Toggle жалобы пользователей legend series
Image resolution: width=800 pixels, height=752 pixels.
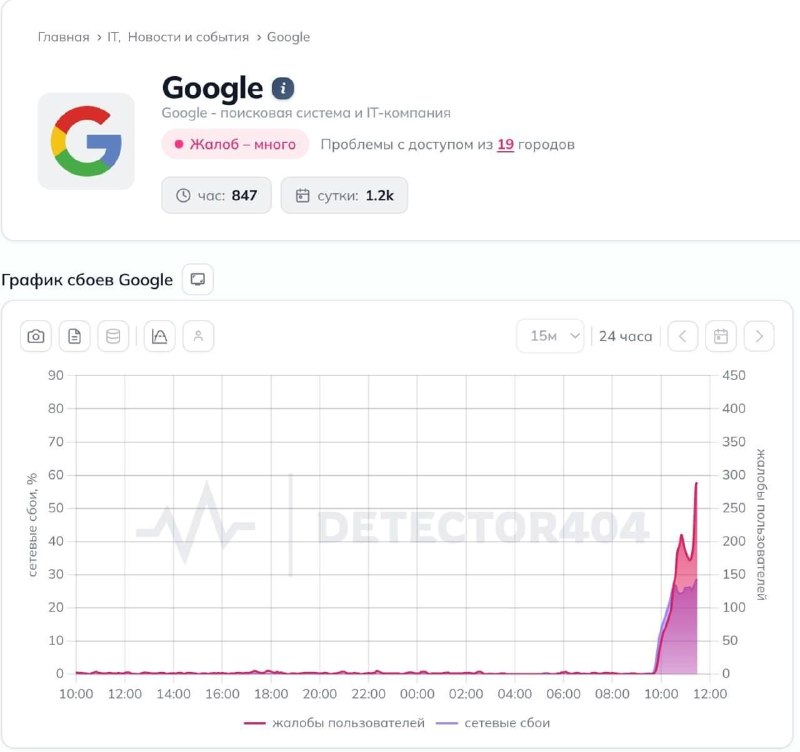334,723
